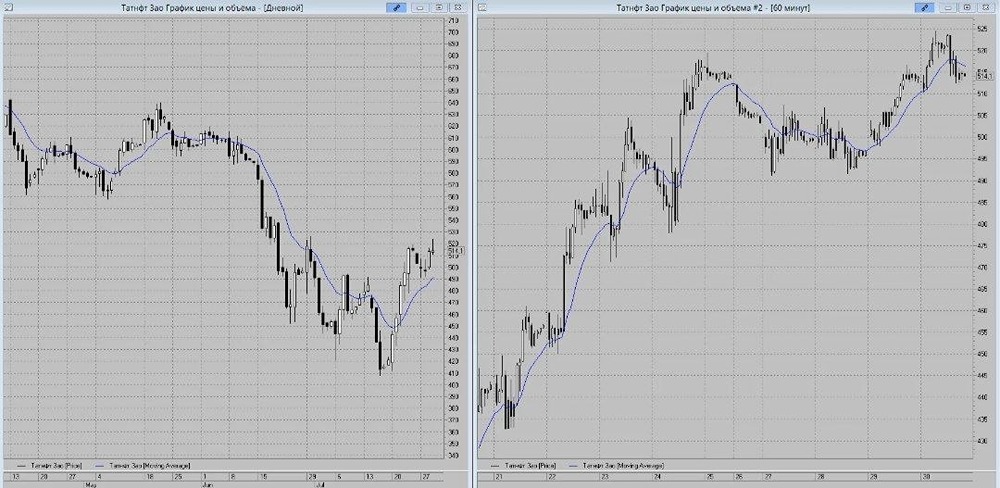Click date '30' on the 60-minute chart axis

pyautogui.click(x=927, y=477)
